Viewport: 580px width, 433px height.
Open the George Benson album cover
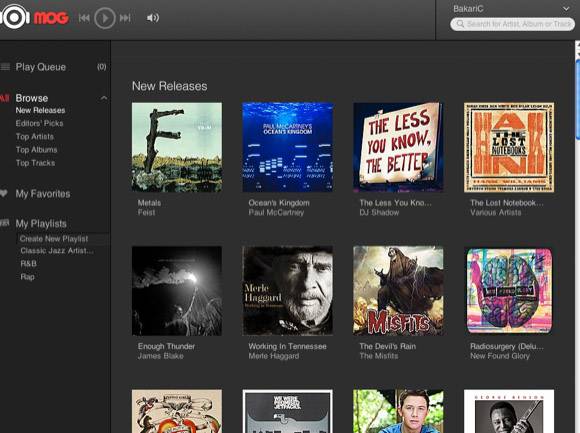pos(509,411)
